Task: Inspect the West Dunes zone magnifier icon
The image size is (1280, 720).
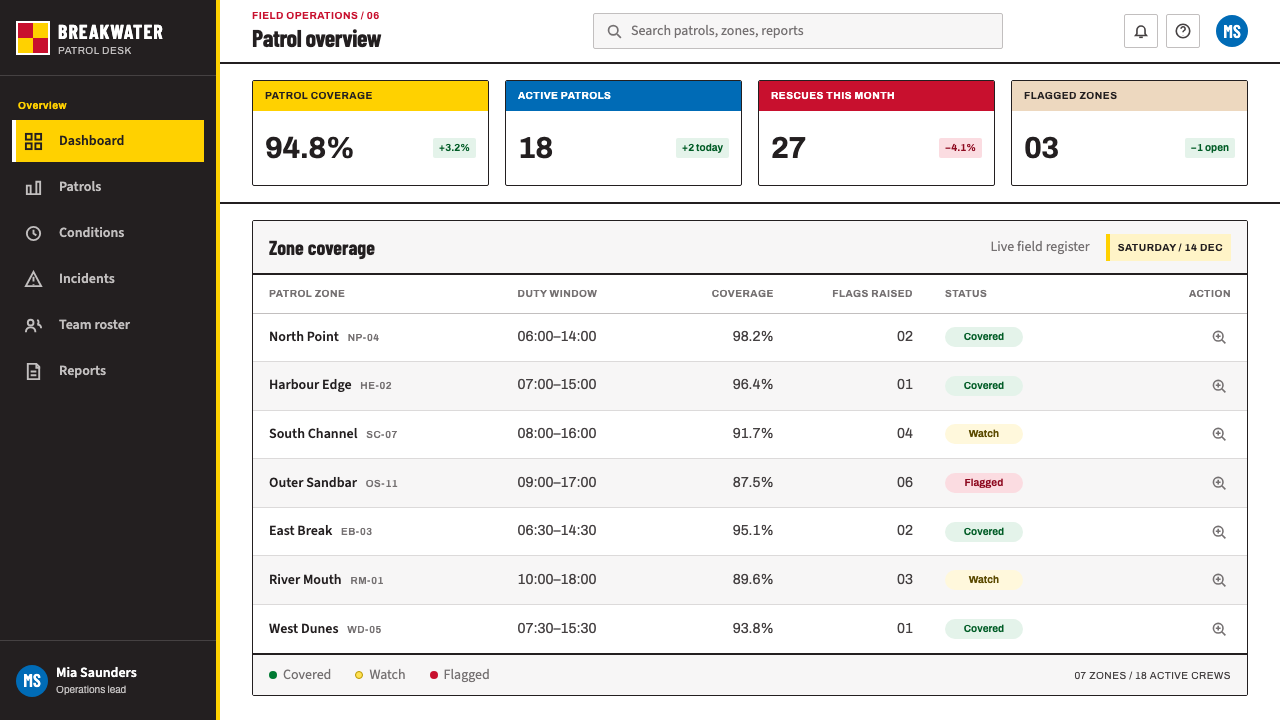Action: [1219, 629]
